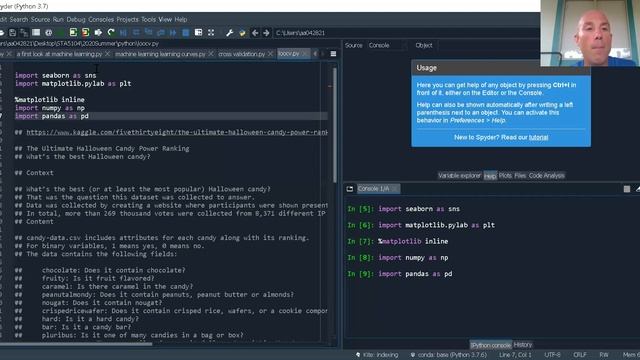Interrupt kernel with the console stop square
The height and width of the screenshot is (360, 640).
(x=627, y=189)
